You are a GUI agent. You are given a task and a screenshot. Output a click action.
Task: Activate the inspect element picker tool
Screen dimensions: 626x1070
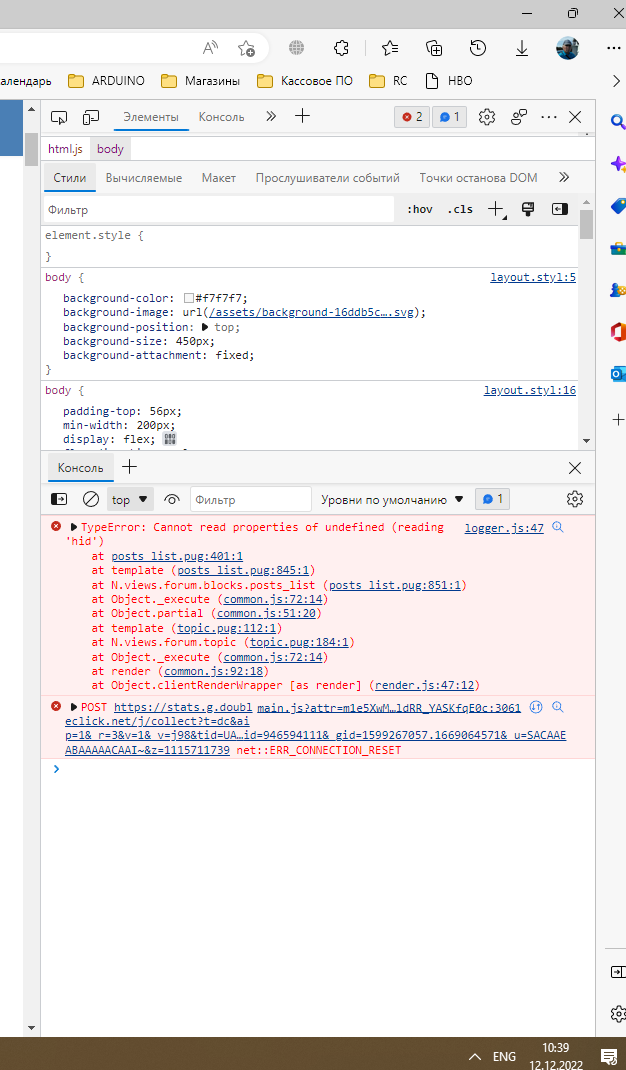(59, 117)
